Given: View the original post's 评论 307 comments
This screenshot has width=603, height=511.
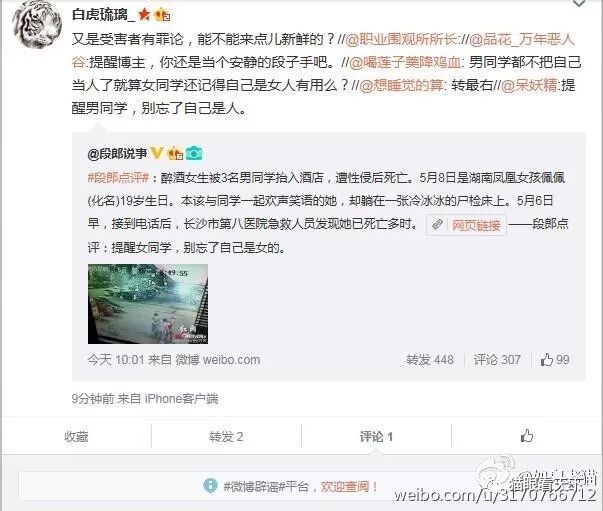Looking at the screenshot, I should click(497, 360).
